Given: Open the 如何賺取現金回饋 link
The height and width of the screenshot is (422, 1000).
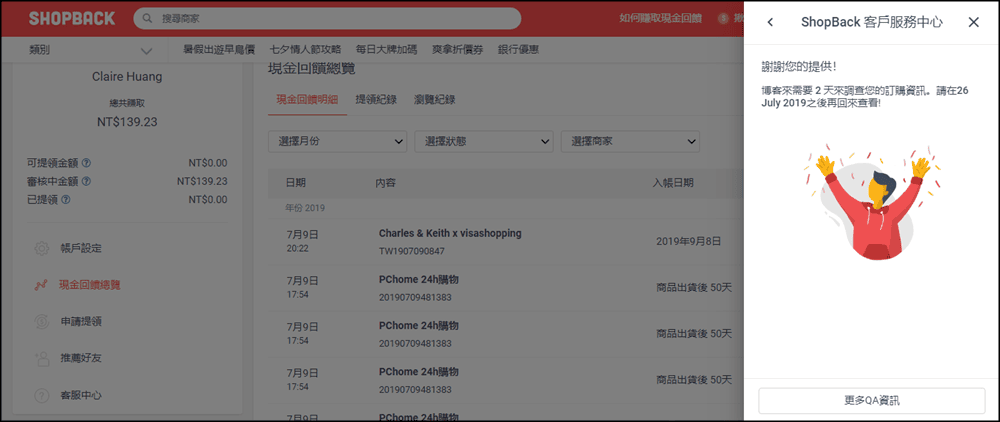Looking at the screenshot, I should click(x=660, y=19).
